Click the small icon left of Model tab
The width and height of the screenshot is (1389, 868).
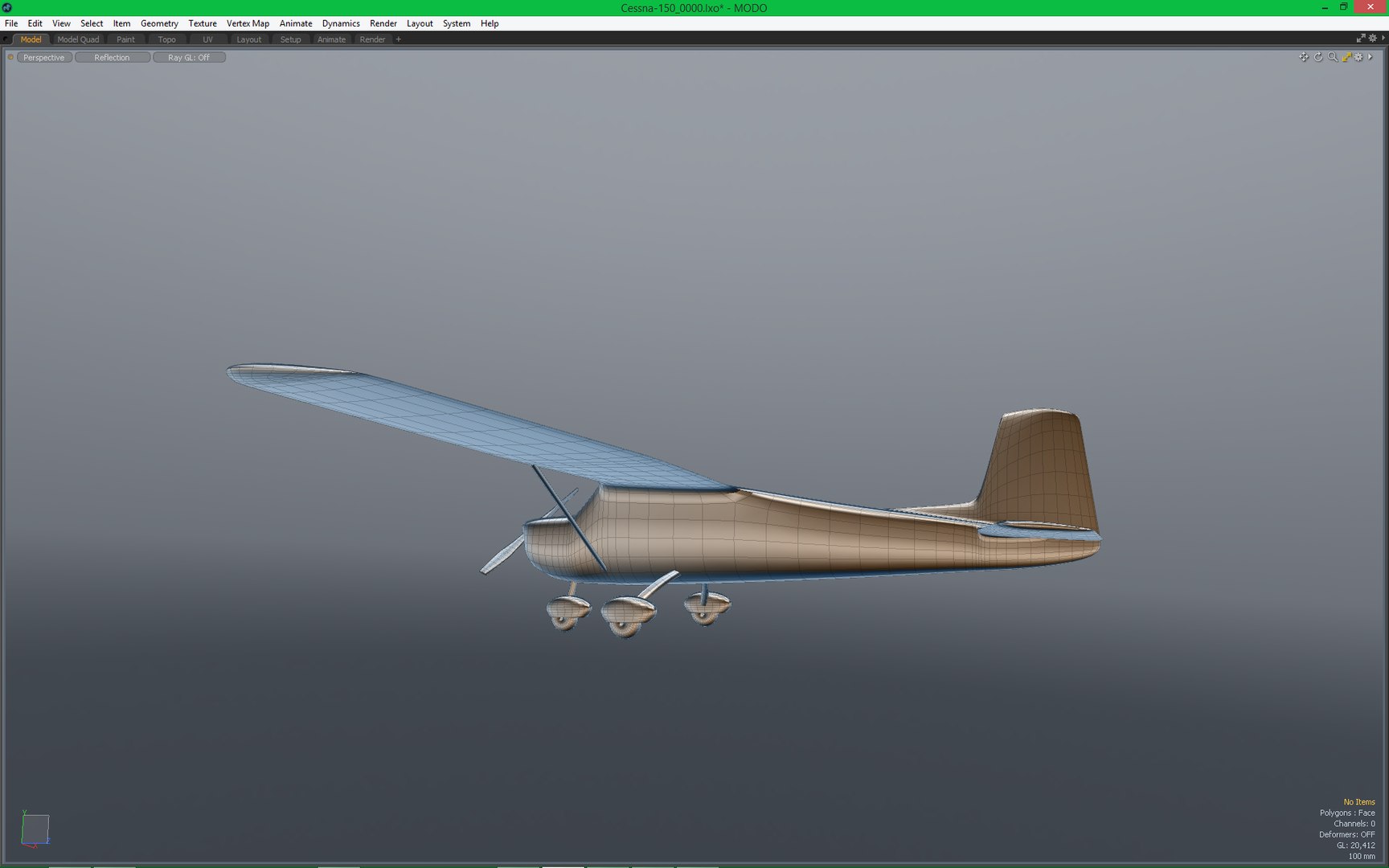[x=6, y=39]
